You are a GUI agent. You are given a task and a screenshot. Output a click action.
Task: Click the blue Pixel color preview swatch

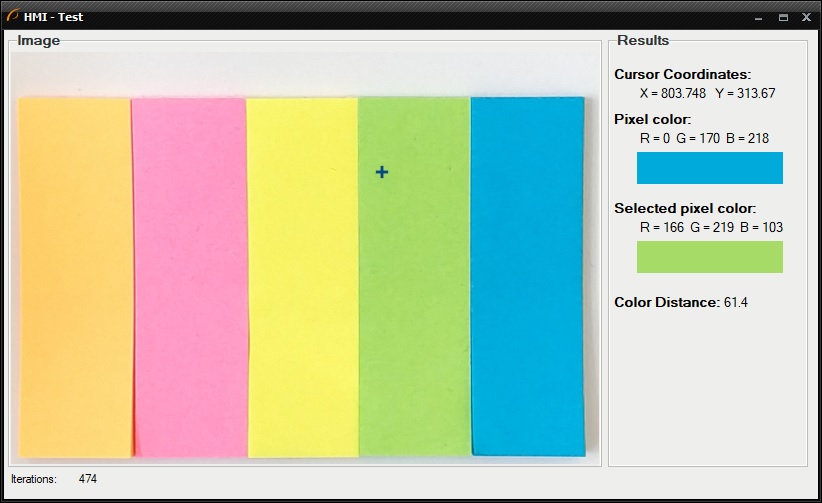(x=709, y=168)
